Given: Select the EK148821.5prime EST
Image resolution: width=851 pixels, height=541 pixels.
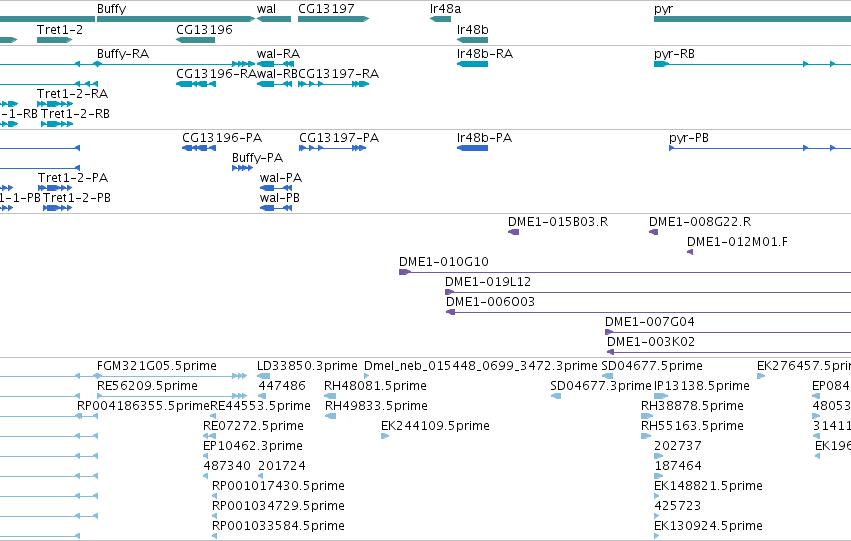Looking at the screenshot, I should point(657,497).
